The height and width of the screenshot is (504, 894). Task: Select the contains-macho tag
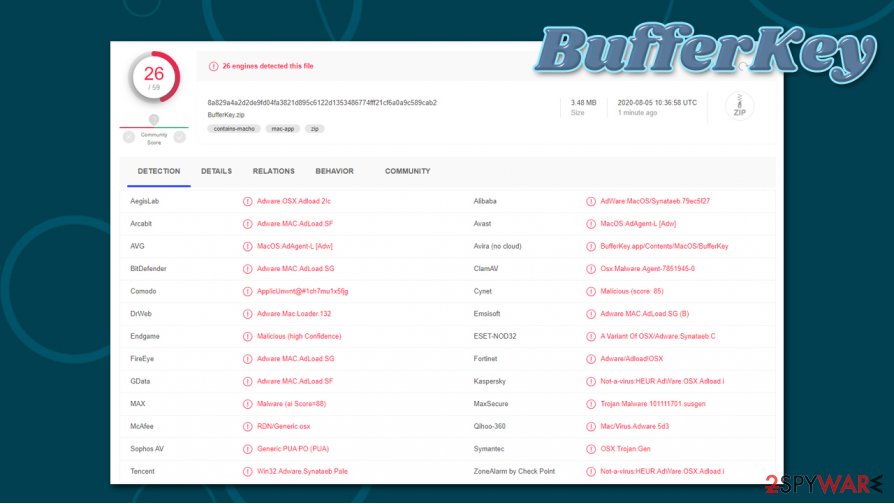point(234,129)
